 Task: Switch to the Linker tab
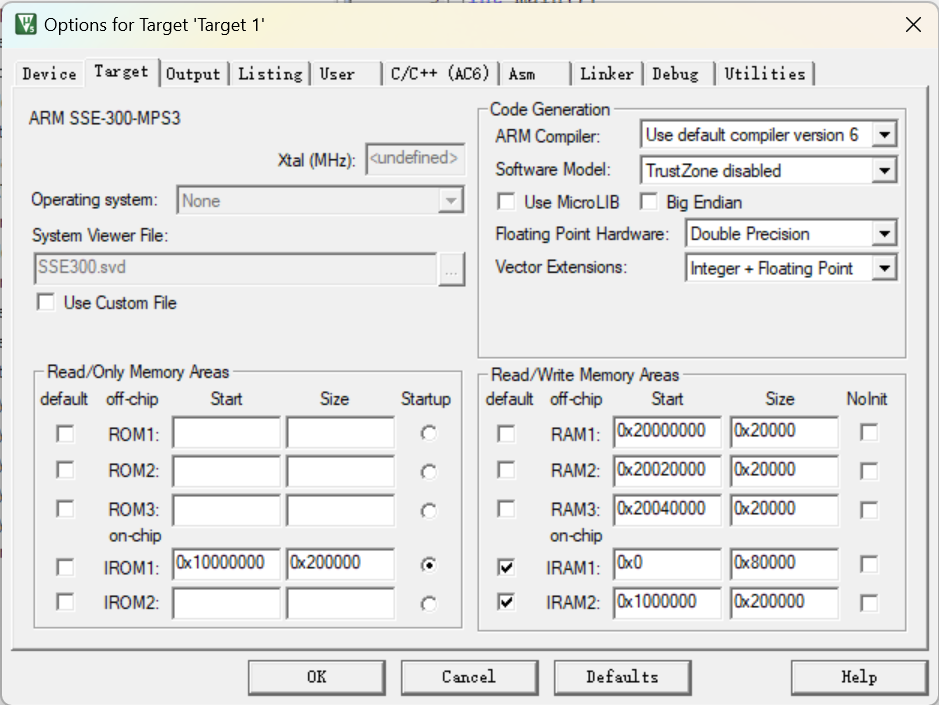pyautogui.click(x=607, y=74)
